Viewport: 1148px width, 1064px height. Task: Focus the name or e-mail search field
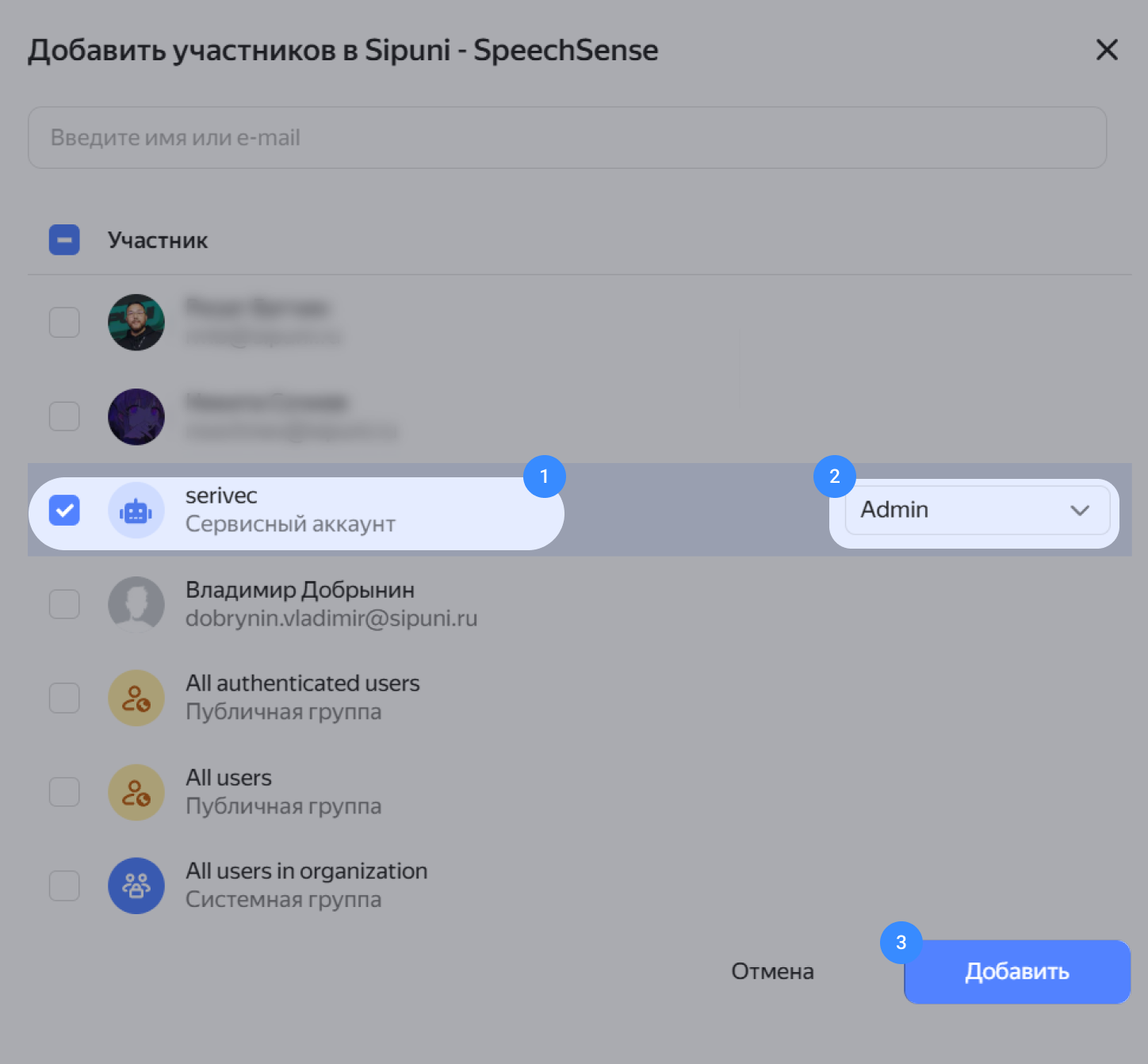[568, 138]
